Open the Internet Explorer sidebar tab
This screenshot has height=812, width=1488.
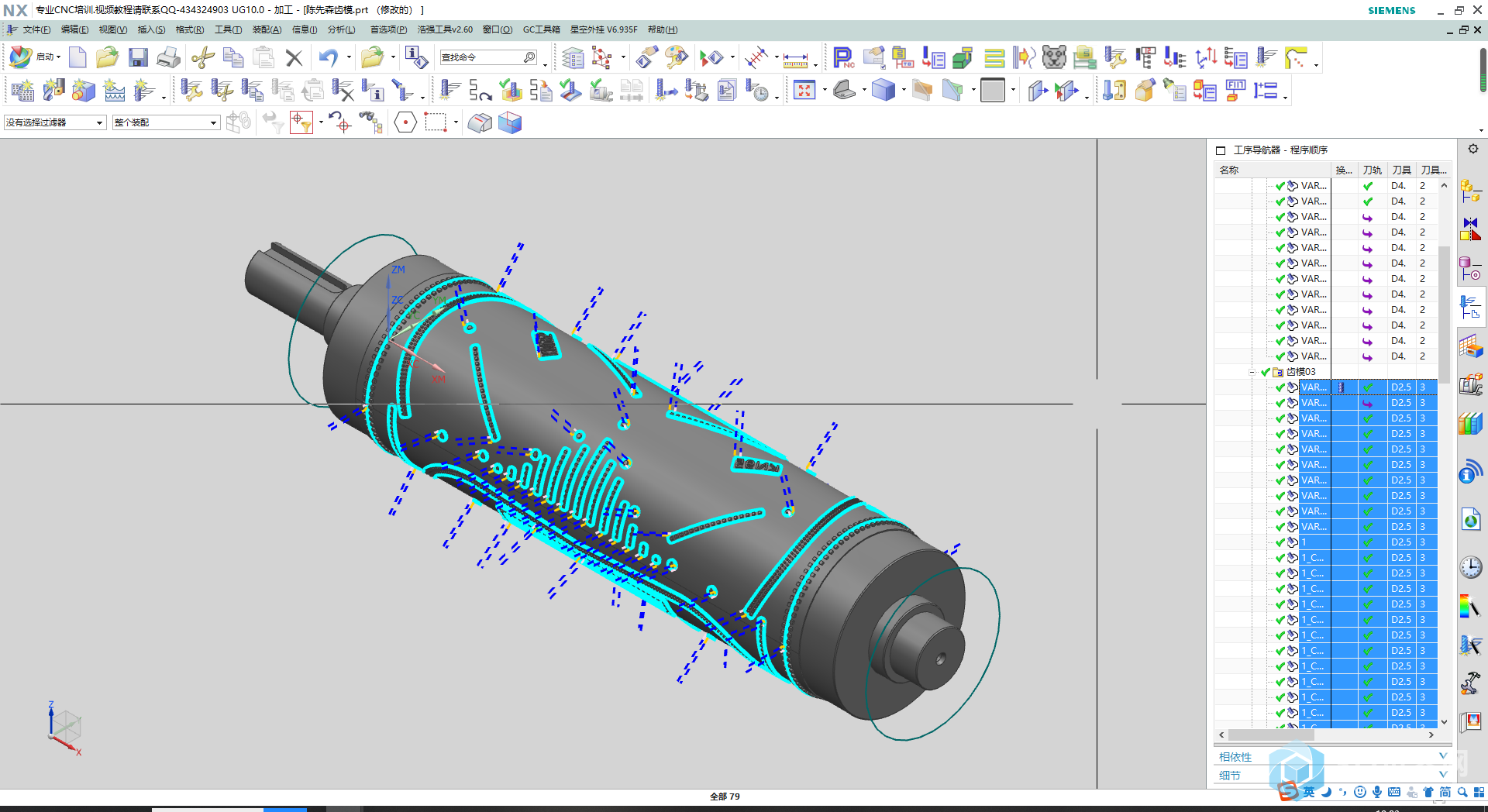1470,519
